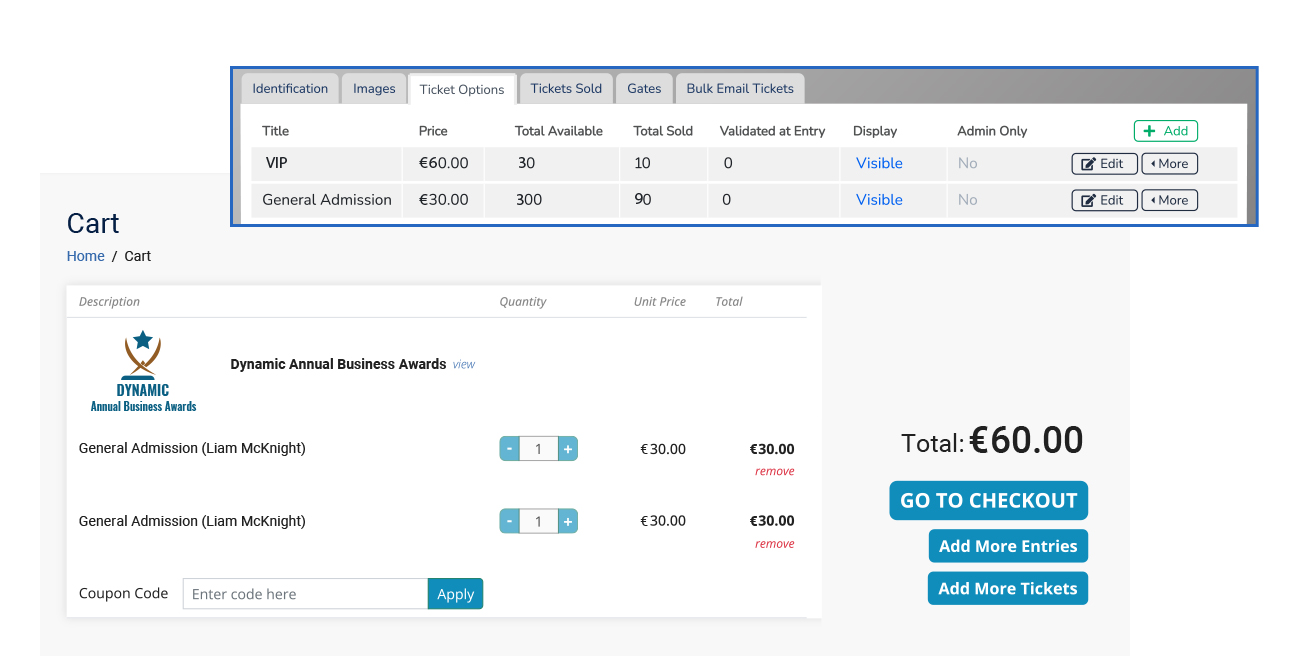
Task: Open the Tickets Sold tab
Action: point(566,89)
